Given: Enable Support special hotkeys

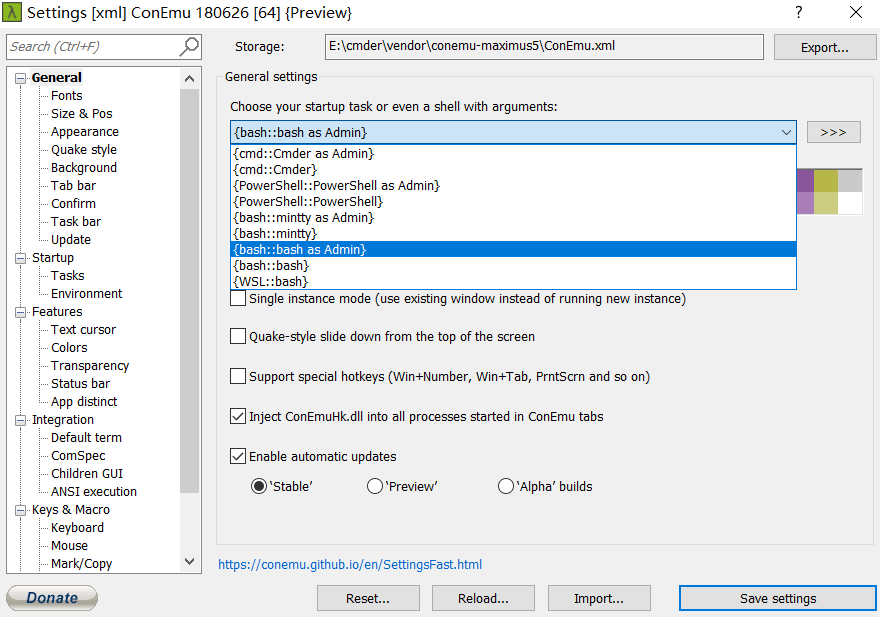Looking at the screenshot, I should click(x=238, y=376).
